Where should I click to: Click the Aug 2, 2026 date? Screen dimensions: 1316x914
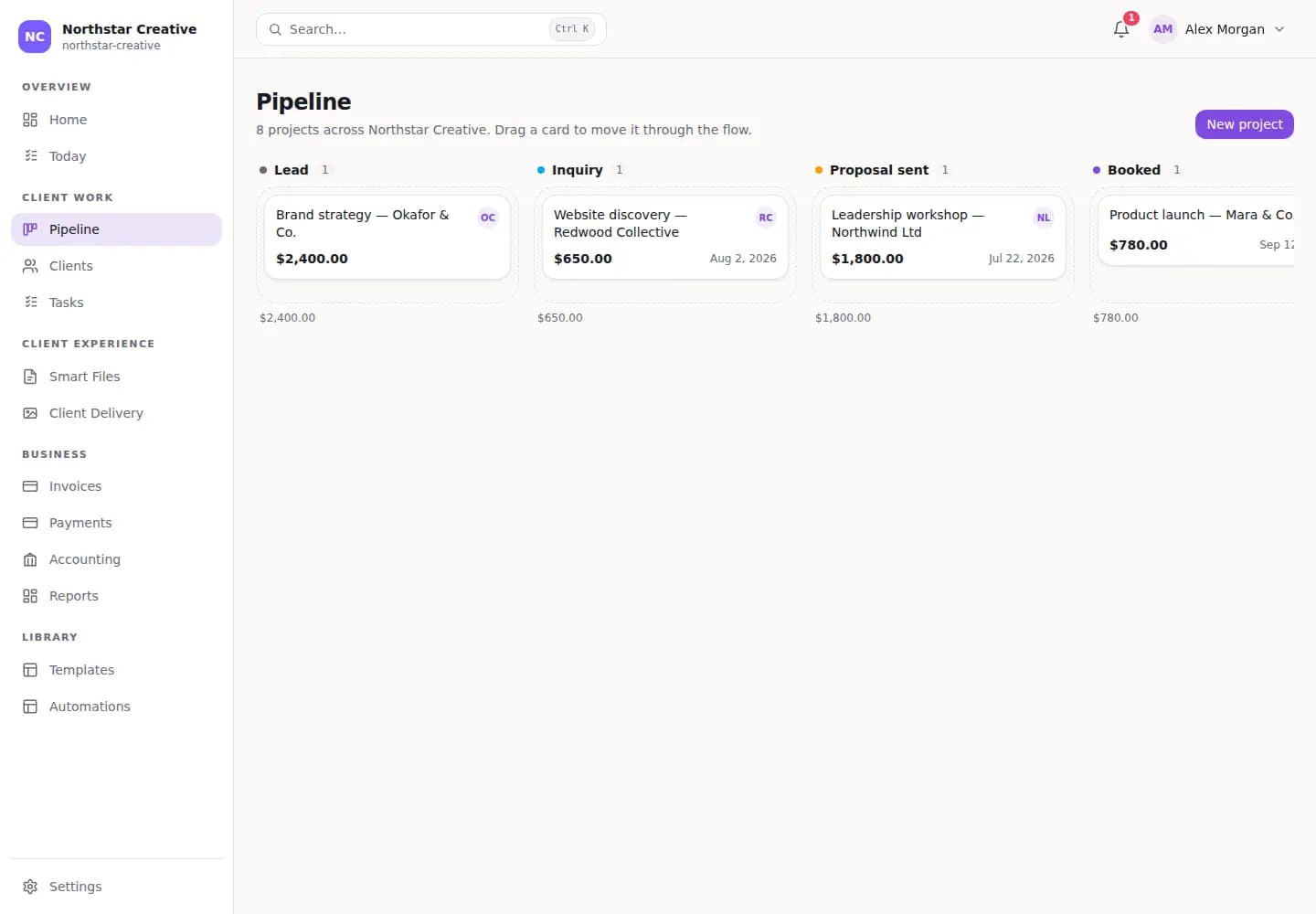(x=743, y=259)
